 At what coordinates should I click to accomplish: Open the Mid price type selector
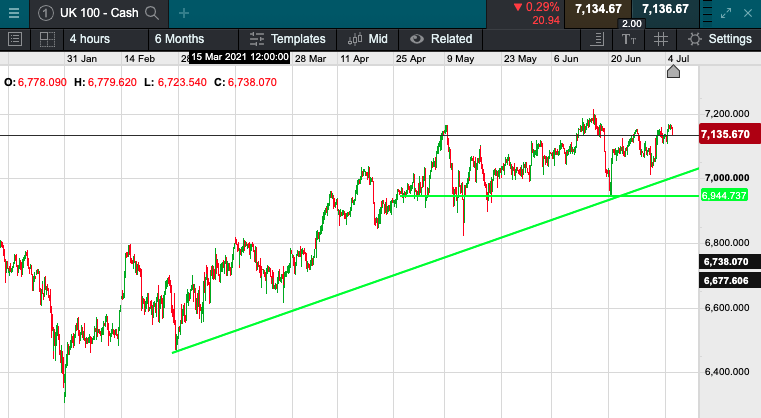tap(367, 39)
